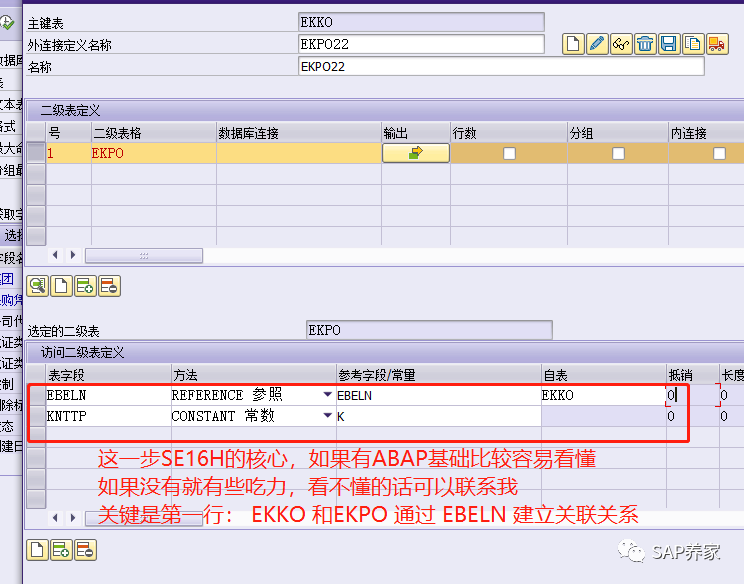744x584 pixels.
Task: Click scroll-right arrow of access definition grid
Action: pyautogui.click(x=73, y=518)
